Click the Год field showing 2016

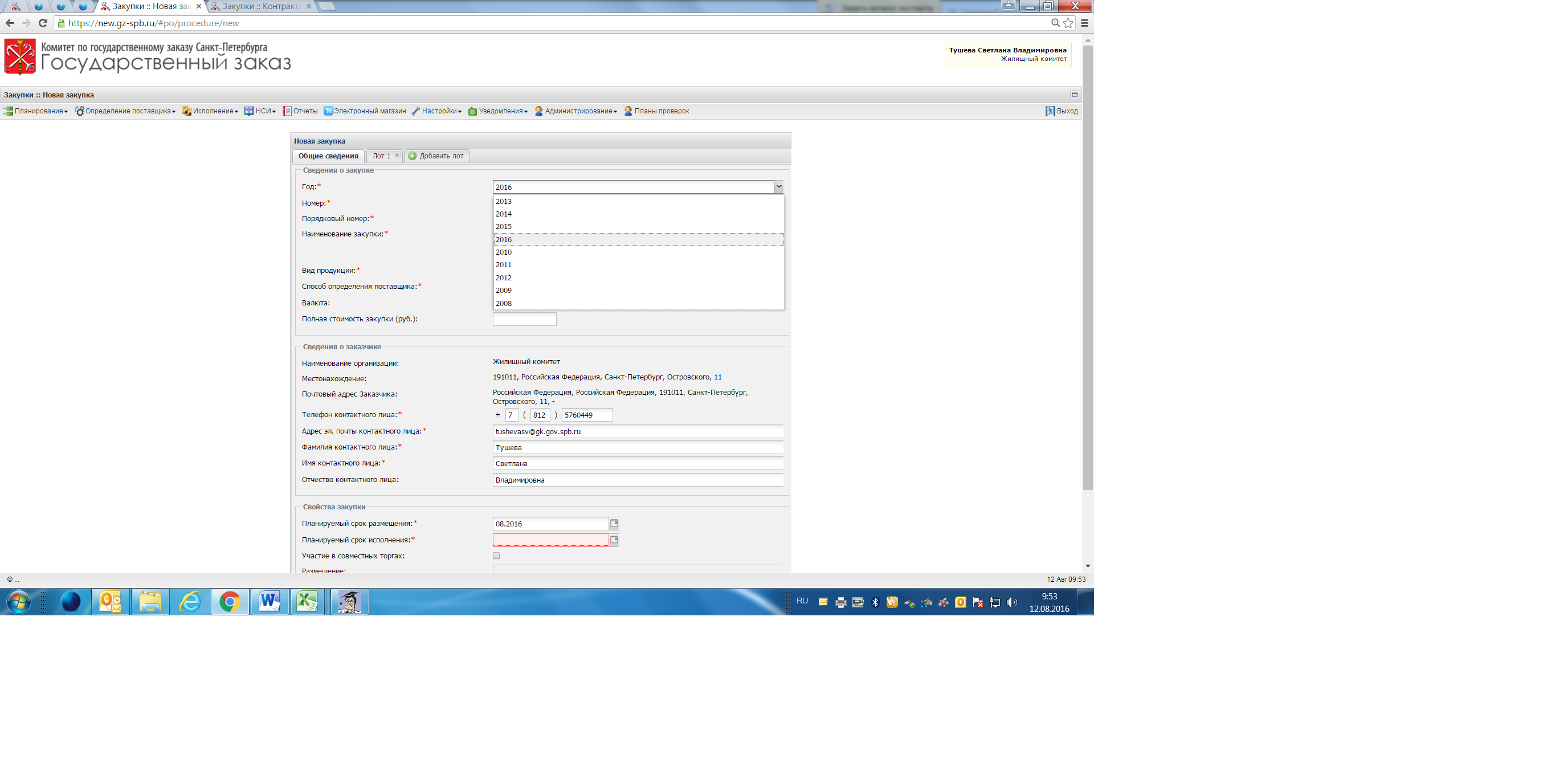click(x=633, y=187)
